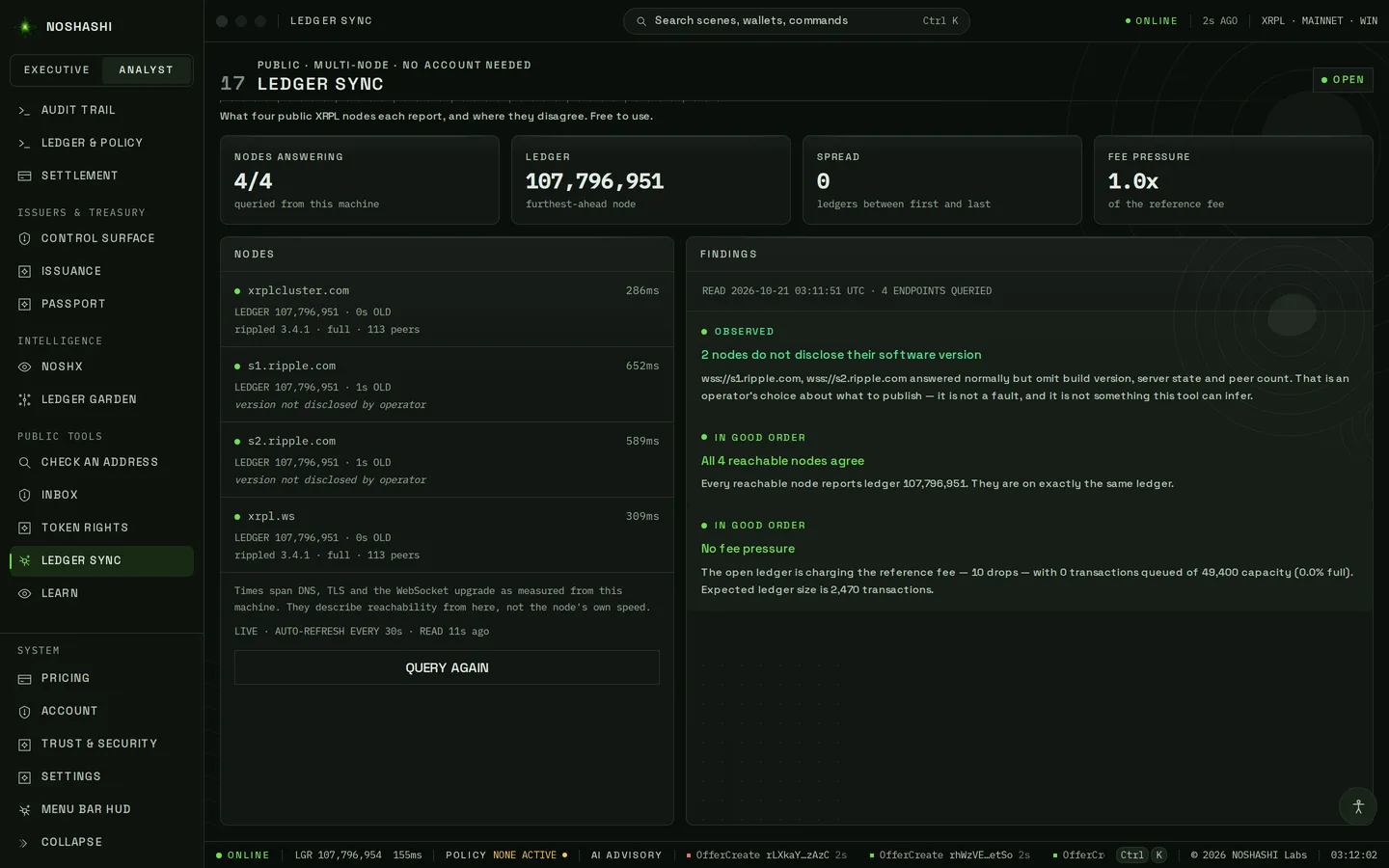The width and height of the screenshot is (1389, 868).
Task: Click the Pricing card icon
Action: tap(25, 679)
